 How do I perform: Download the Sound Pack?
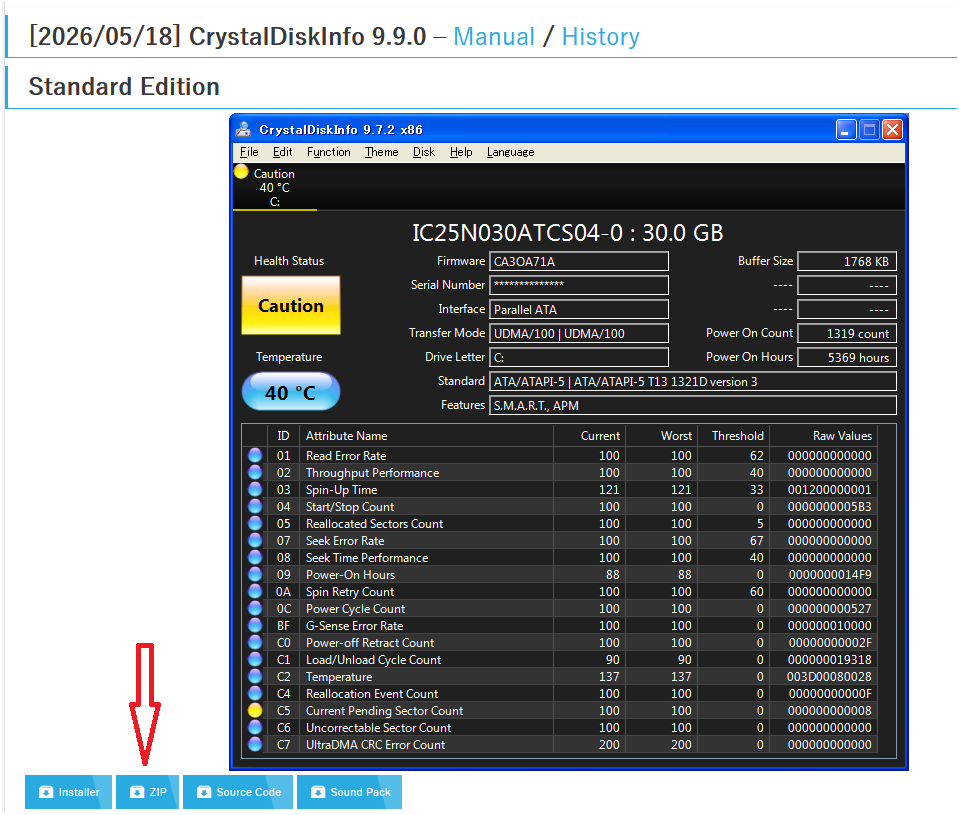(350, 792)
